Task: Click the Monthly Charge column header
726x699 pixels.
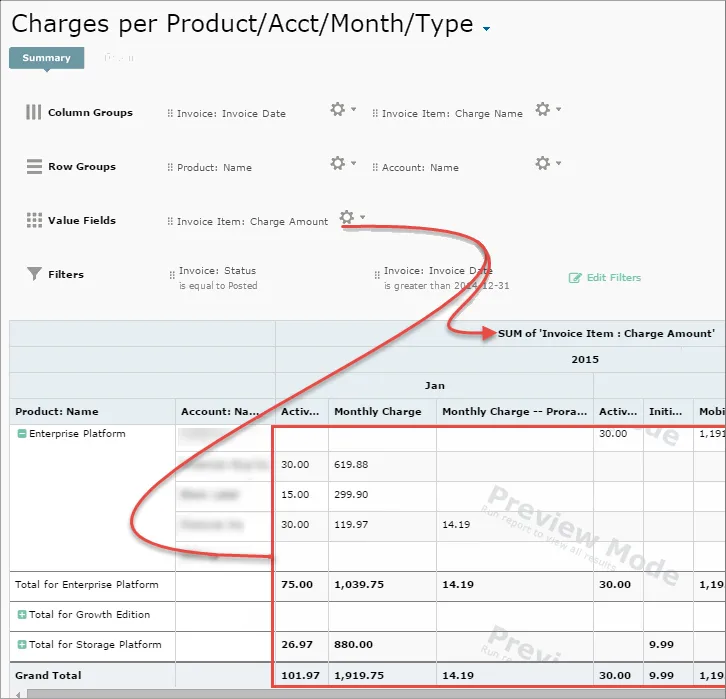Action: [x=382, y=412]
